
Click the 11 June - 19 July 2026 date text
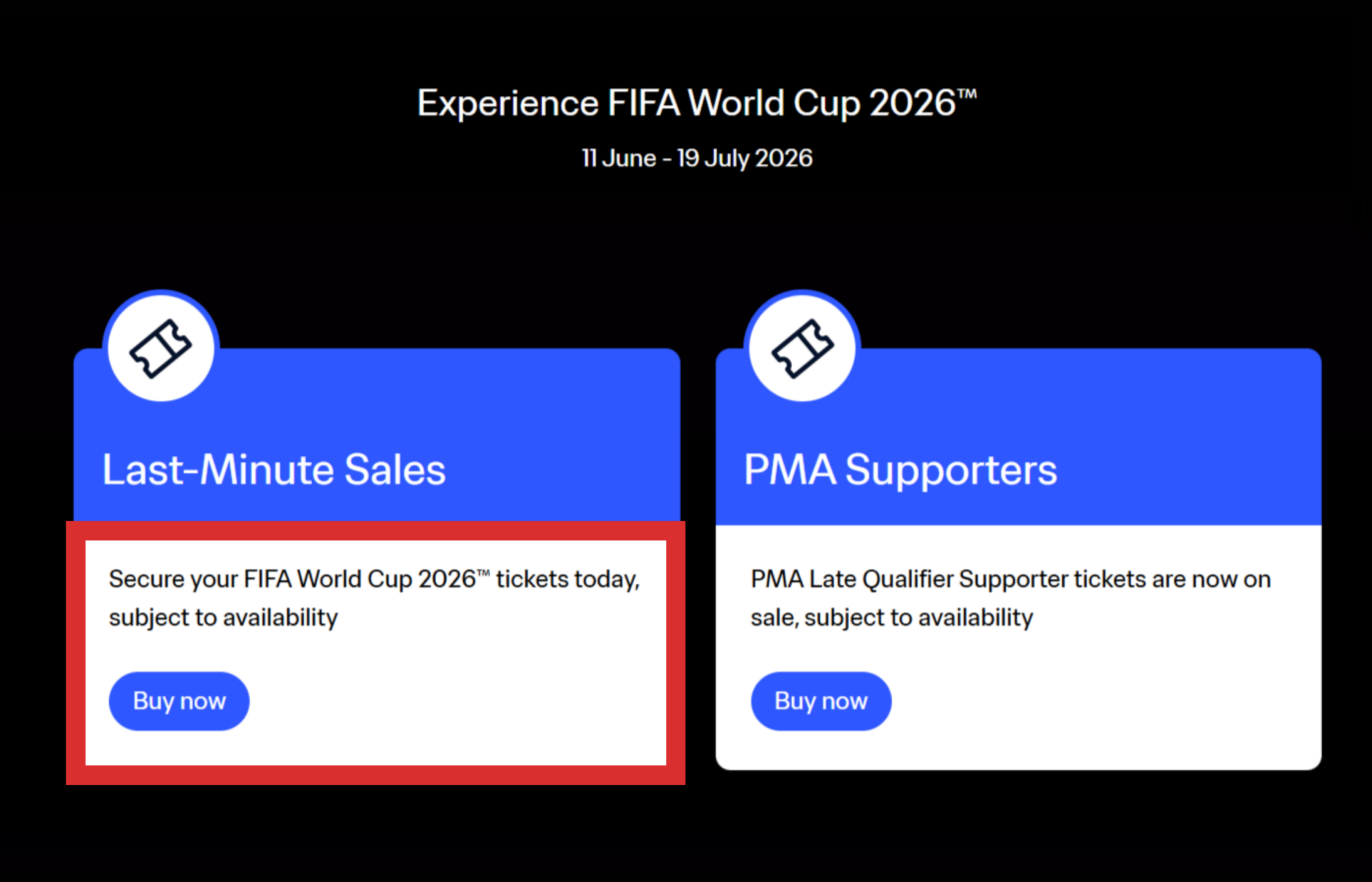[696, 158]
